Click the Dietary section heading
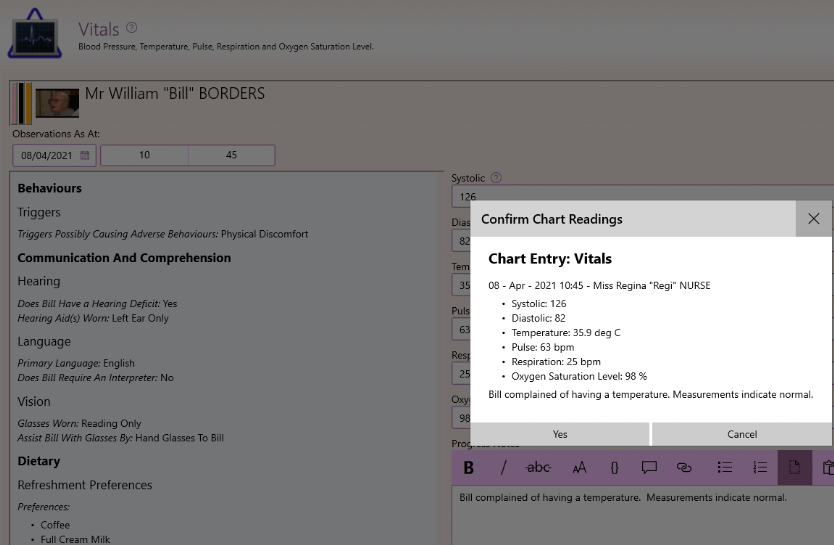834x545 pixels. 38,461
